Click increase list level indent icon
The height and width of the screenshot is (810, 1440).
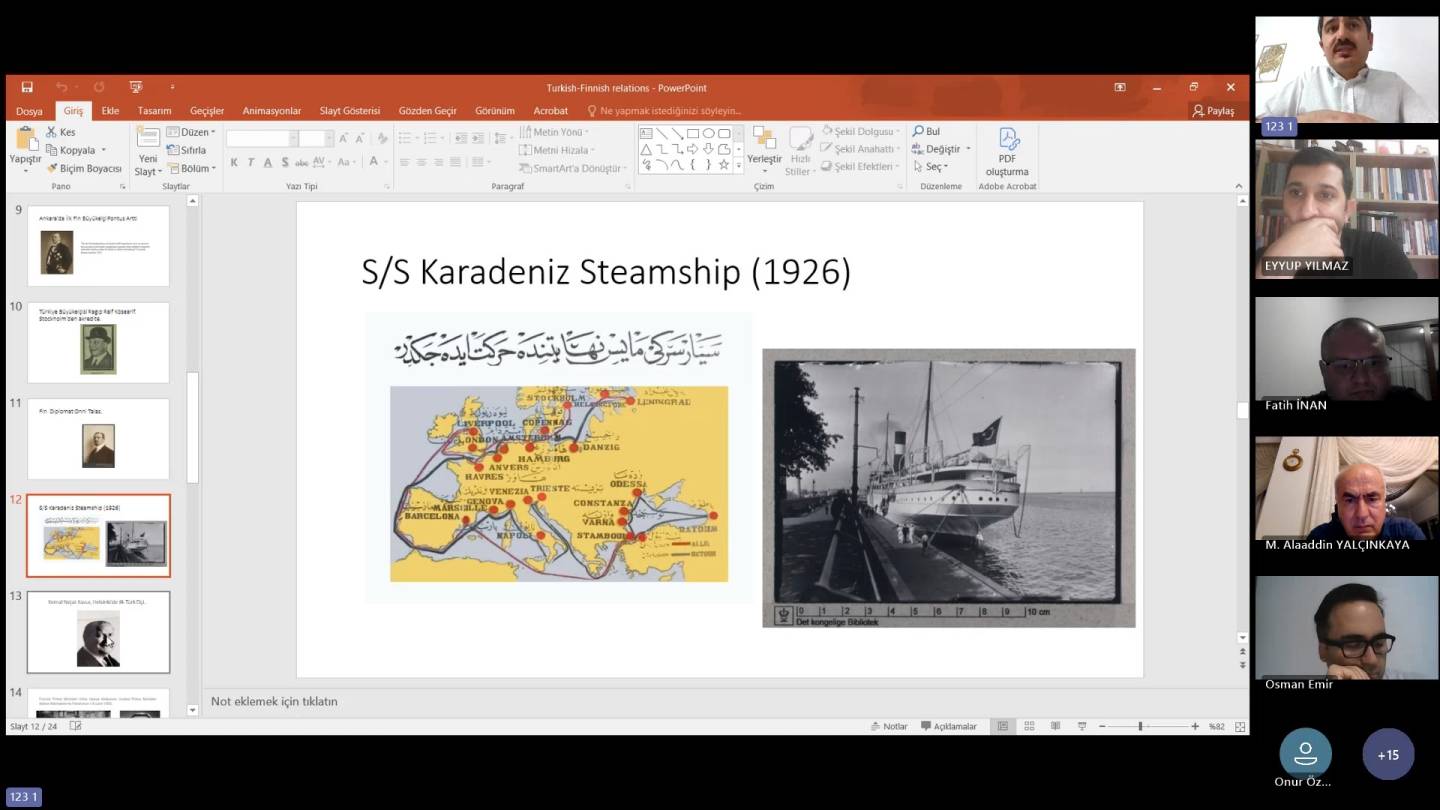click(x=478, y=138)
